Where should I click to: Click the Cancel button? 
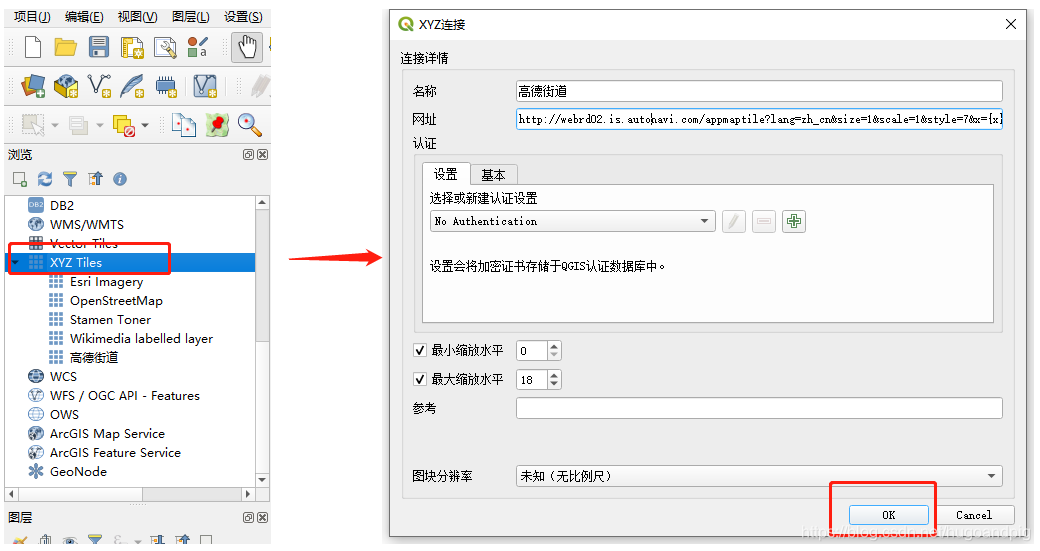(973, 515)
